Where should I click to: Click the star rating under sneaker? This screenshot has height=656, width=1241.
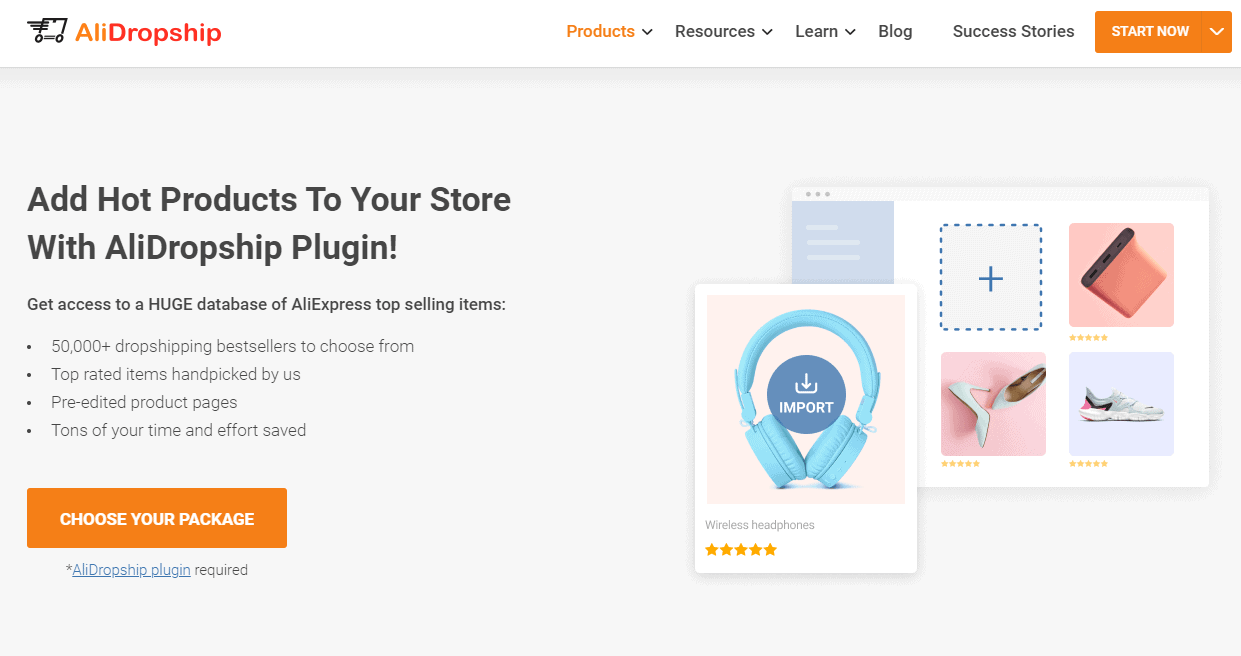click(x=1088, y=464)
